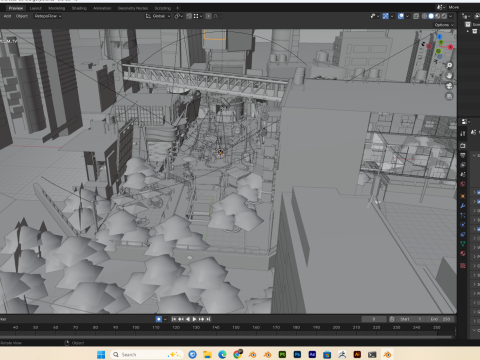Toggle X-ray view mode
Screen dimensions: 480x360
(x=416, y=16)
